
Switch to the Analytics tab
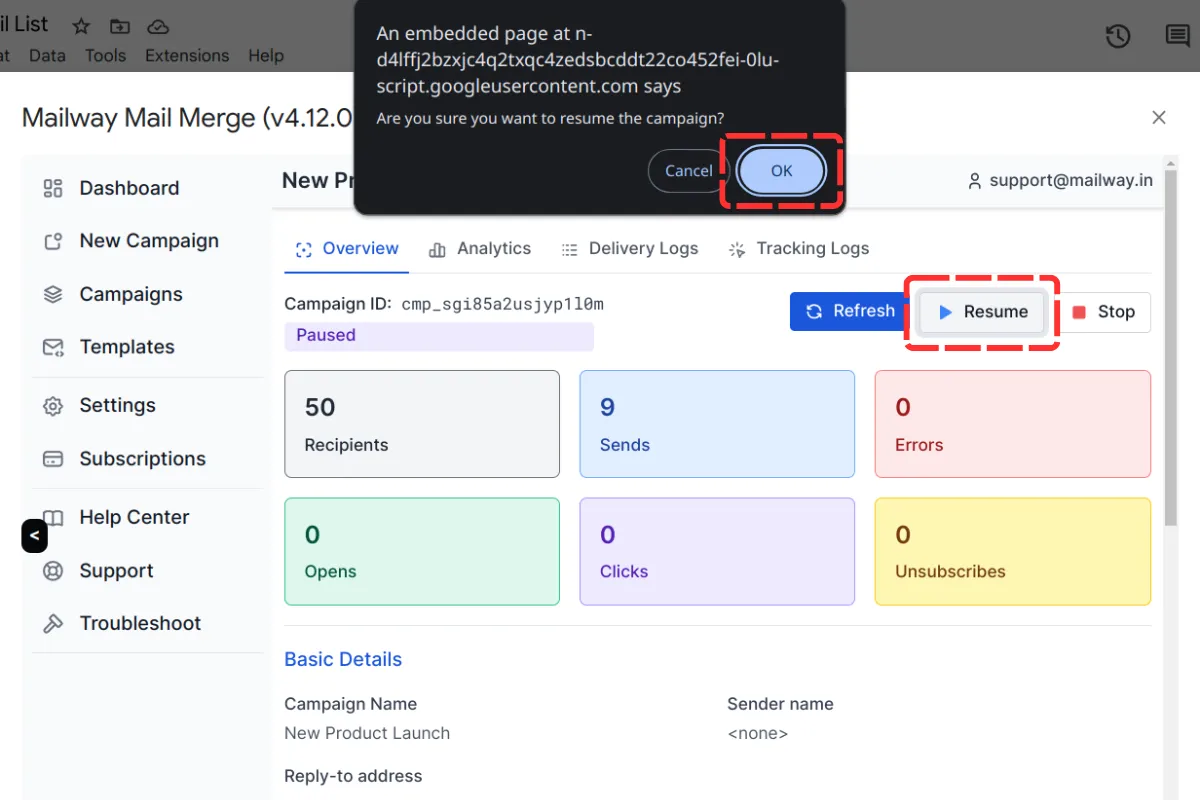[480, 248]
